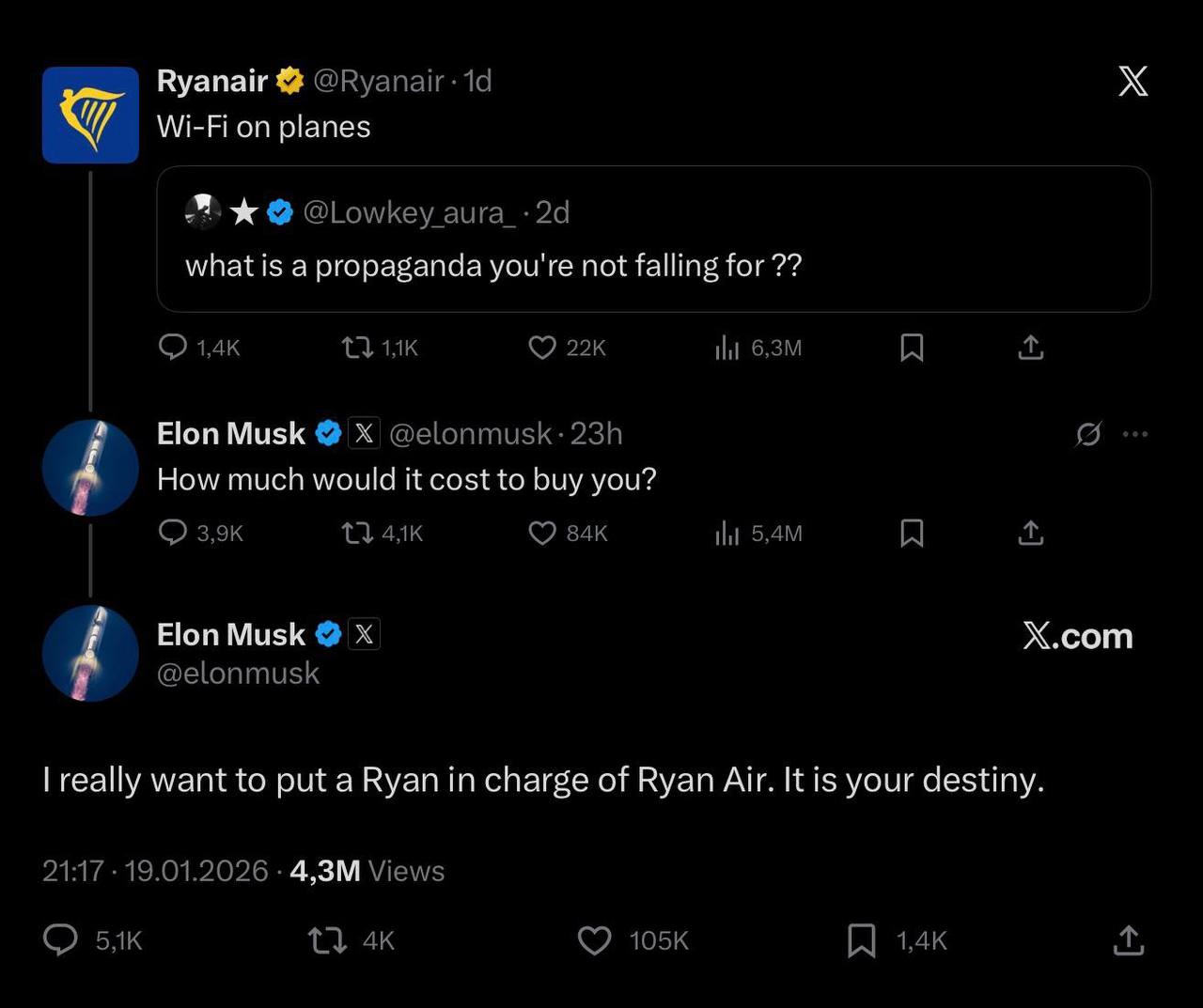
Task: Reply to 'How much would it cost' post
Action: point(173,533)
